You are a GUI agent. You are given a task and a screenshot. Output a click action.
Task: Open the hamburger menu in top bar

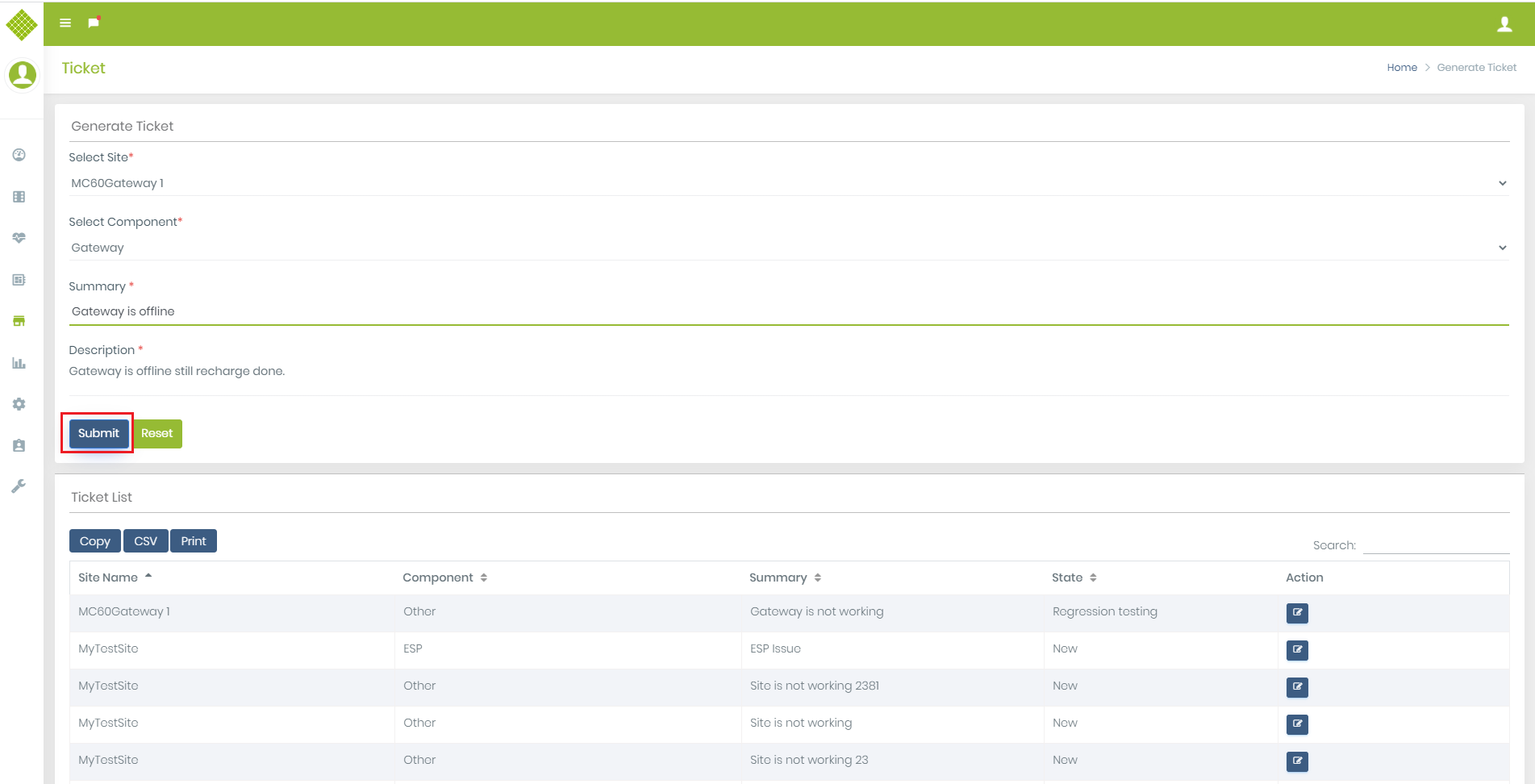[65, 23]
